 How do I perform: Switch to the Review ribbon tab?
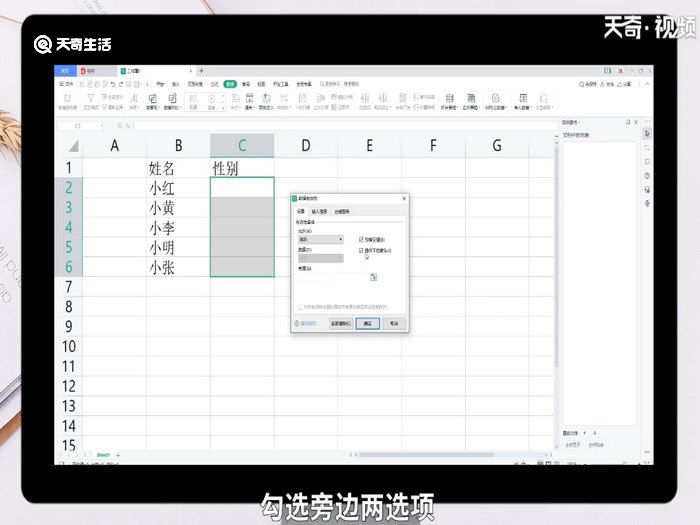246,84
